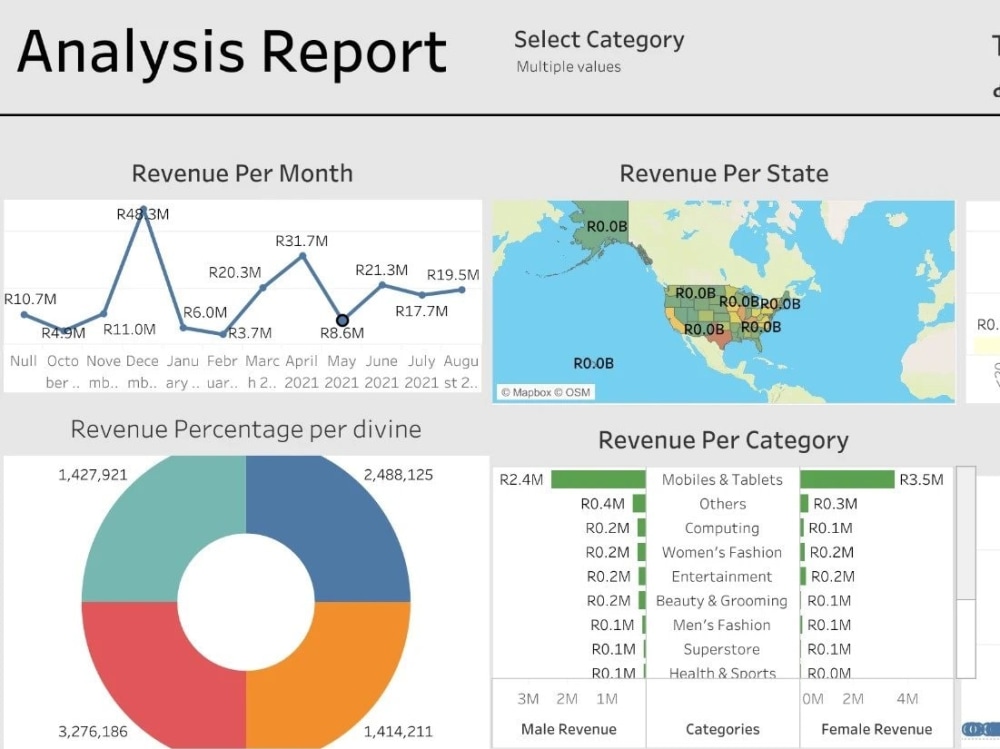1000x749 pixels.
Task: Open the Select Category filter dropdown
Action: tap(598, 40)
